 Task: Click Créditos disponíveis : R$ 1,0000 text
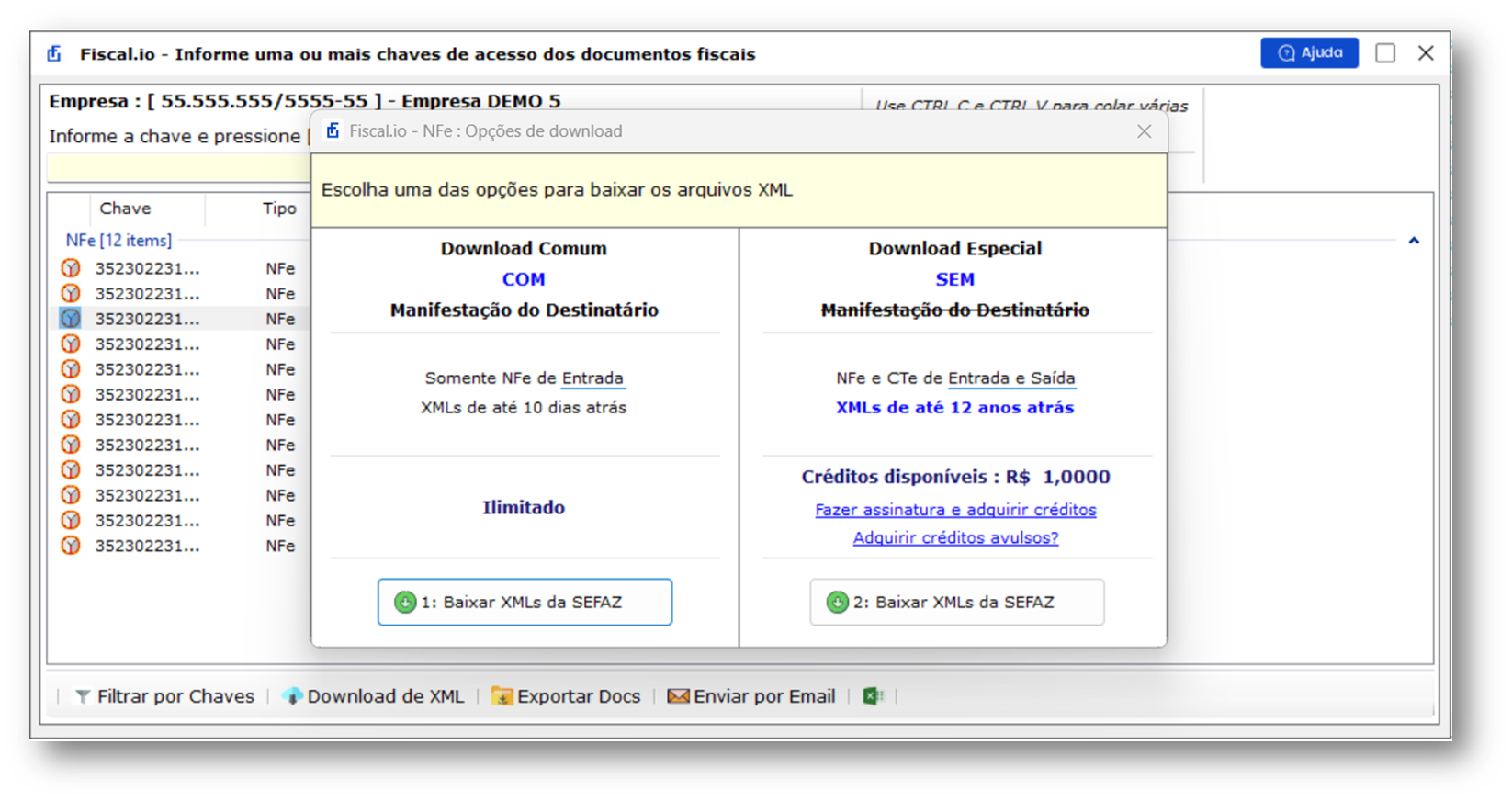(x=955, y=478)
